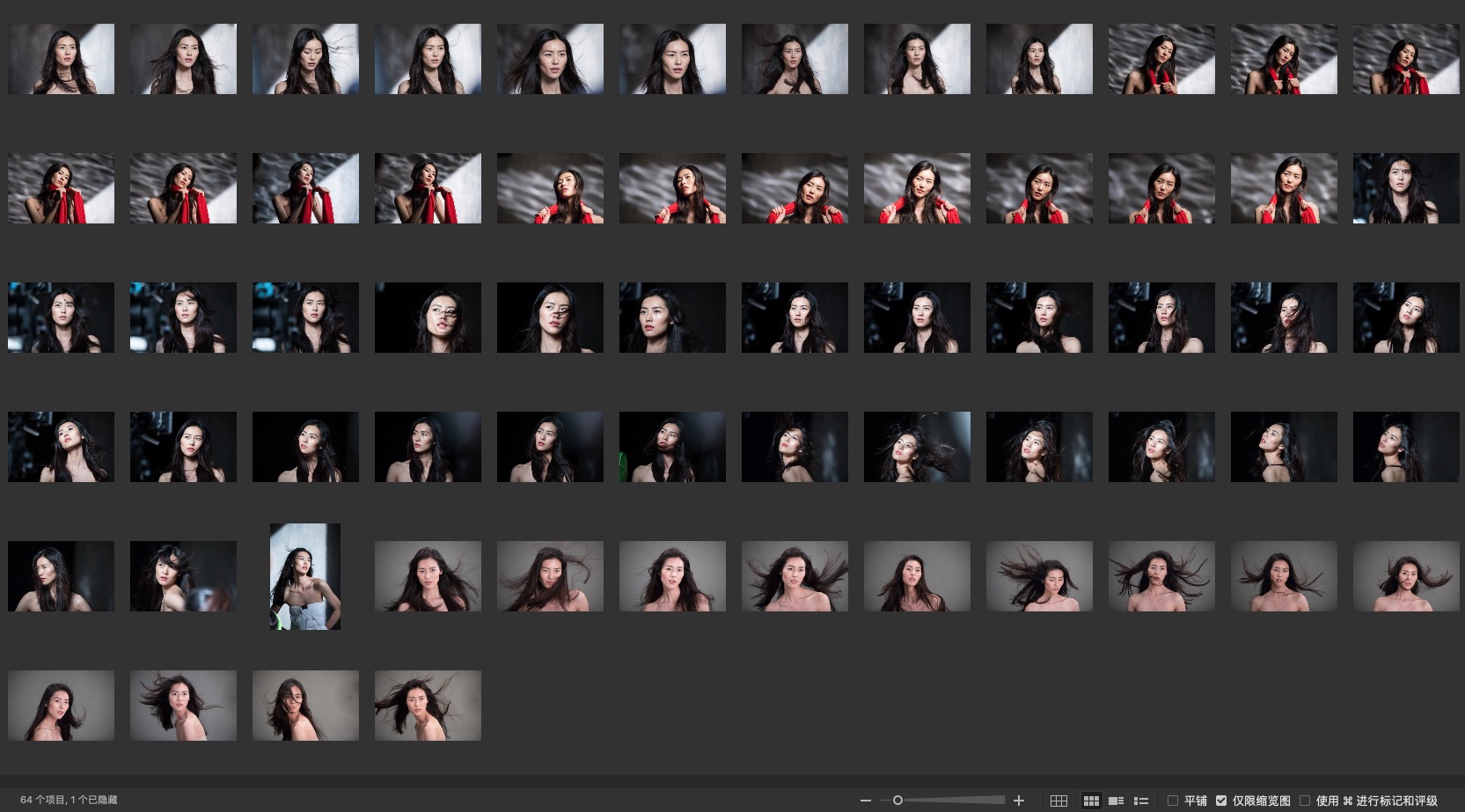Switch to details view icon
This screenshot has width=1465, height=812.
click(x=1116, y=801)
